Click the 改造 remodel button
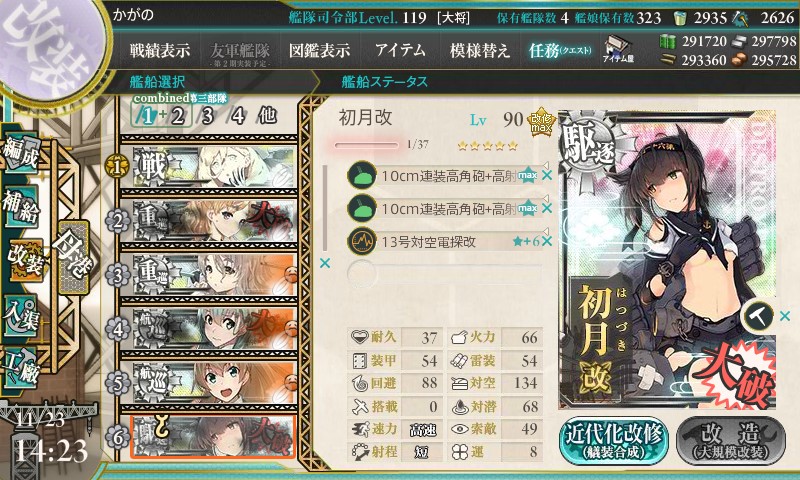800x480 pixels. point(731,441)
